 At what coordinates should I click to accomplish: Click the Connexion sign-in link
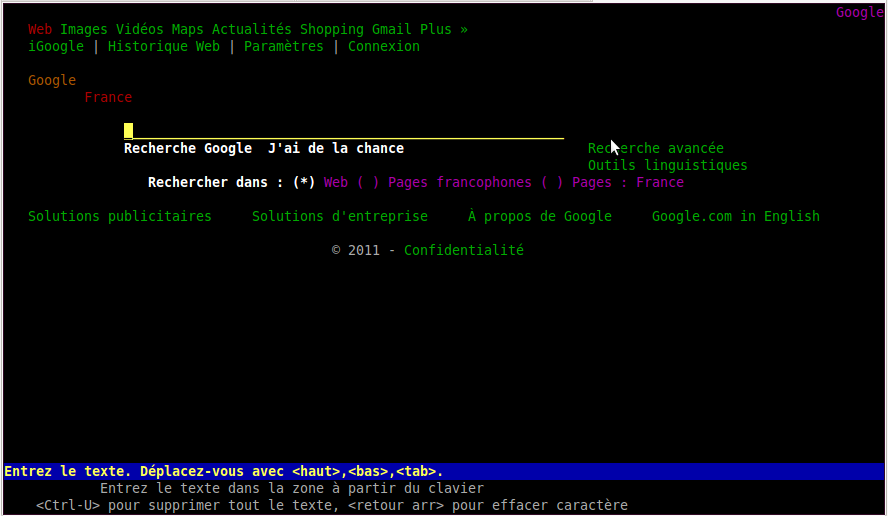[x=383, y=46]
